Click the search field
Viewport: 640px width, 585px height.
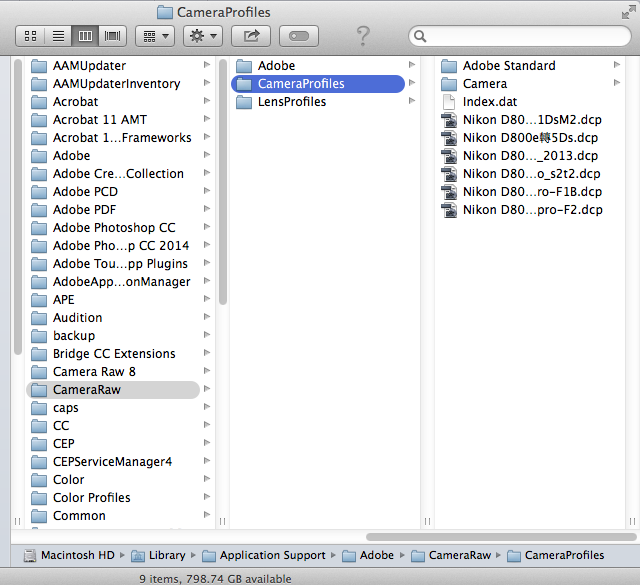[x=520, y=36]
